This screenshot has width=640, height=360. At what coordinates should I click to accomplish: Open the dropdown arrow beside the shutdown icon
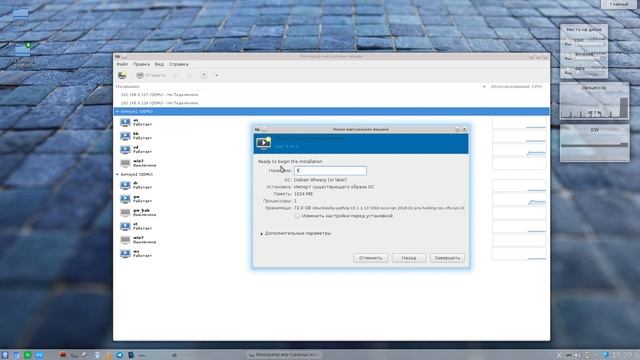coord(216,76)
